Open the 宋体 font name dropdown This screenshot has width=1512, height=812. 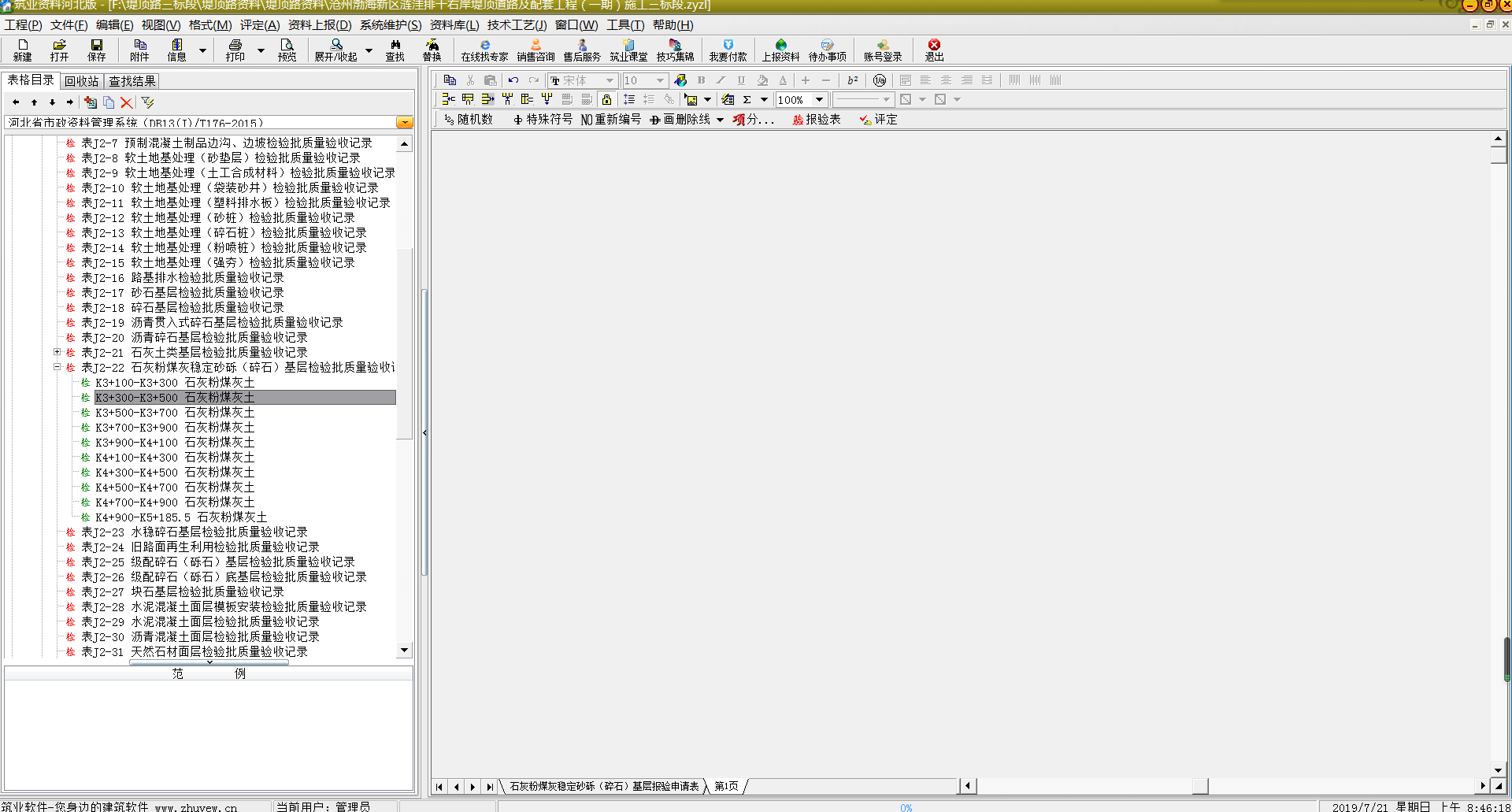[610, 80]
